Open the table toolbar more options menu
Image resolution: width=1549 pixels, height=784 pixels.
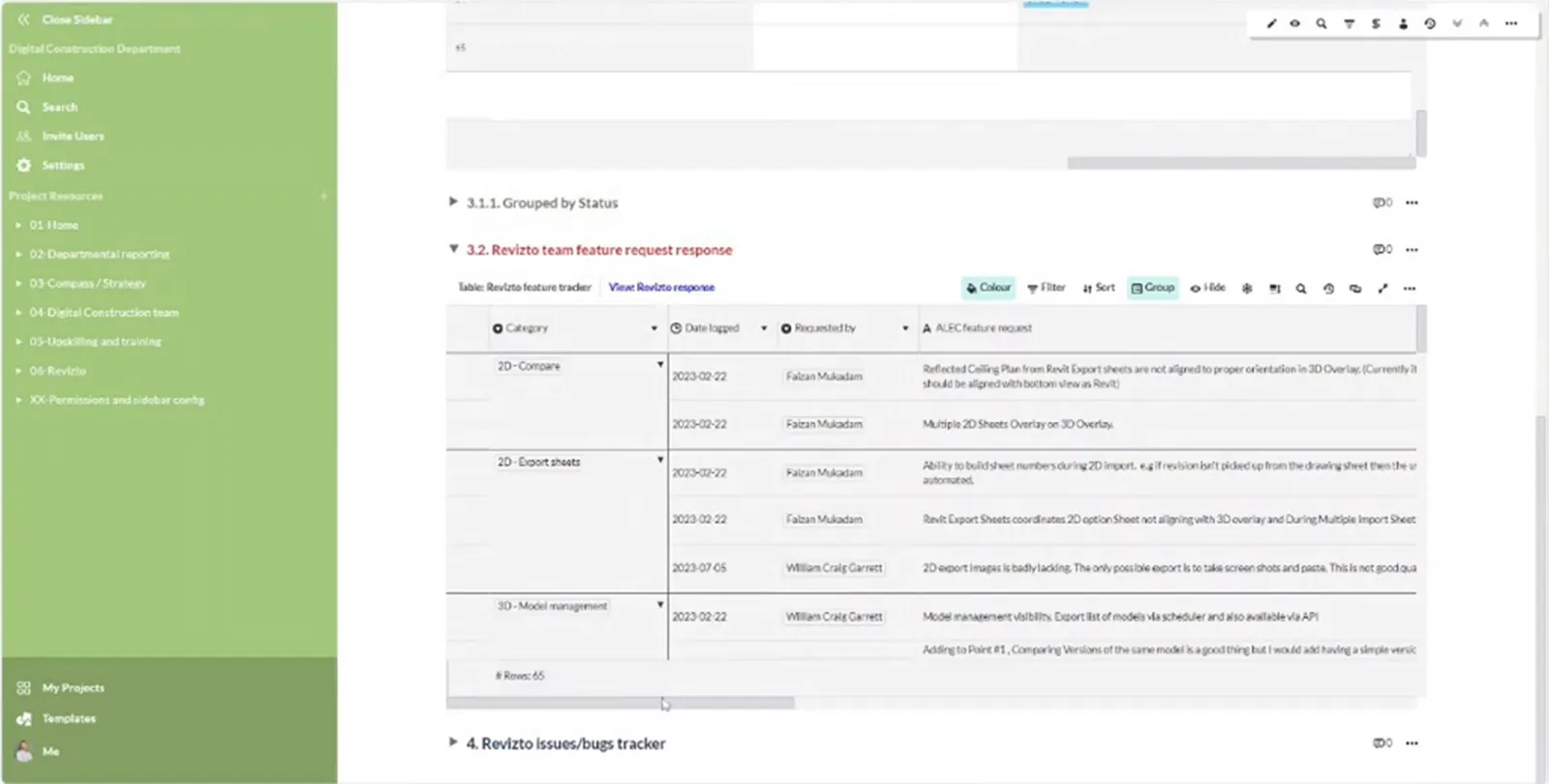pyautogui.click(x=1410, y=288)
